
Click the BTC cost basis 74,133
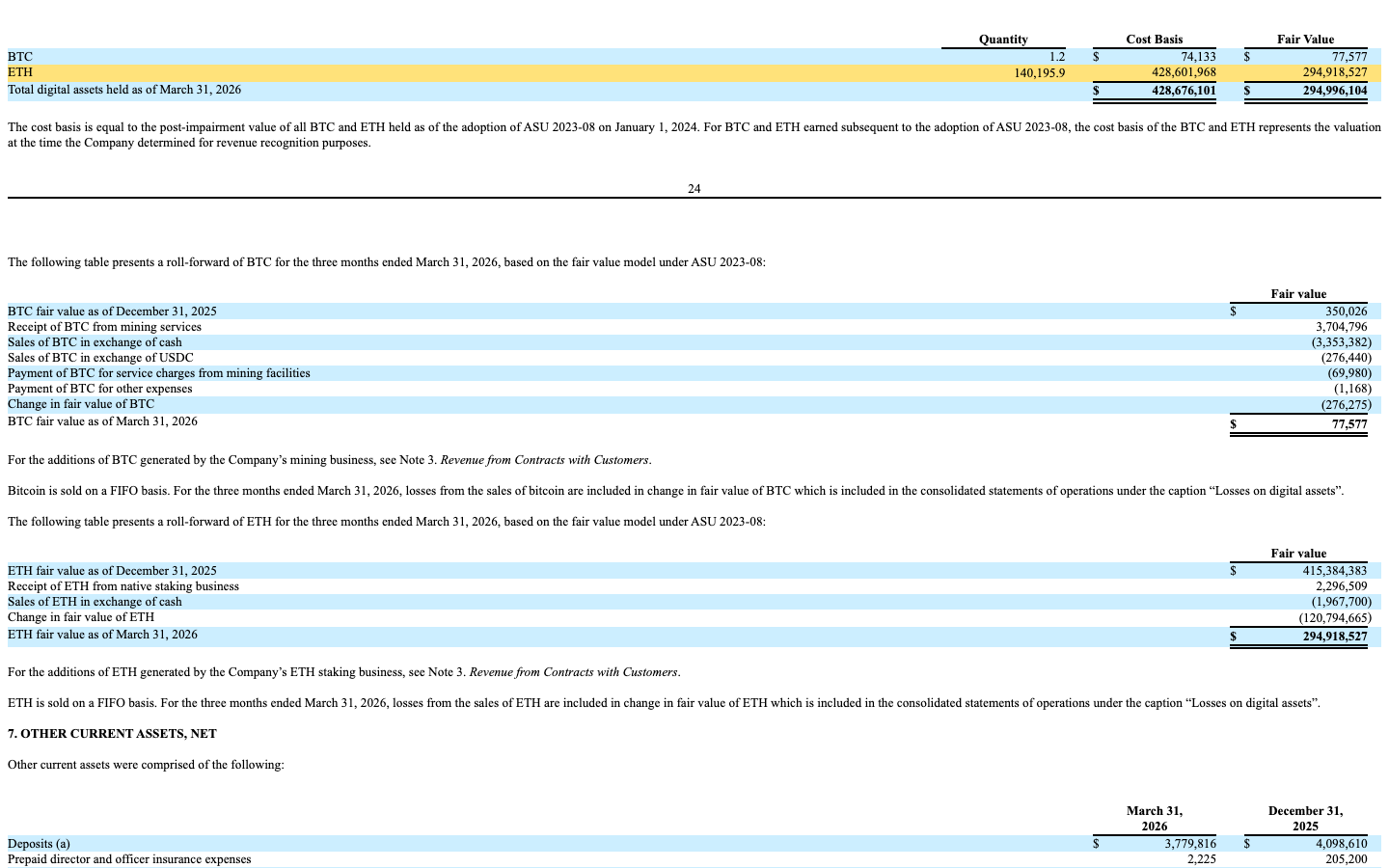click(x=1198, y=57)
